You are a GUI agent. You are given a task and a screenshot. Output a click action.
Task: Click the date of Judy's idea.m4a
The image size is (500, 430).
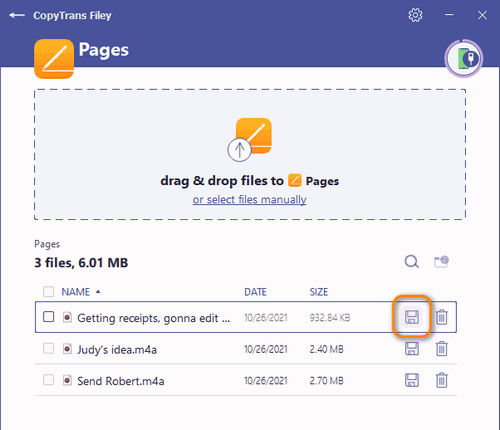(x=266, y=349)
